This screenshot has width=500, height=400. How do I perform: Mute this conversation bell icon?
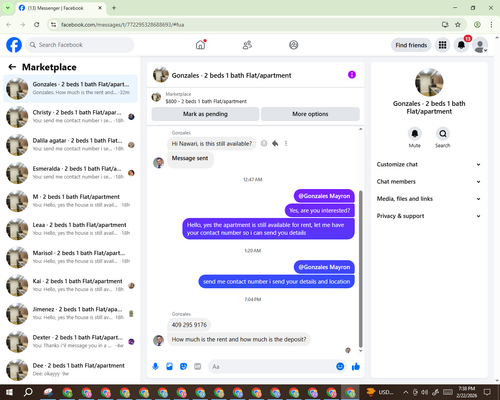pyautogui.click(x=415, y=134)
